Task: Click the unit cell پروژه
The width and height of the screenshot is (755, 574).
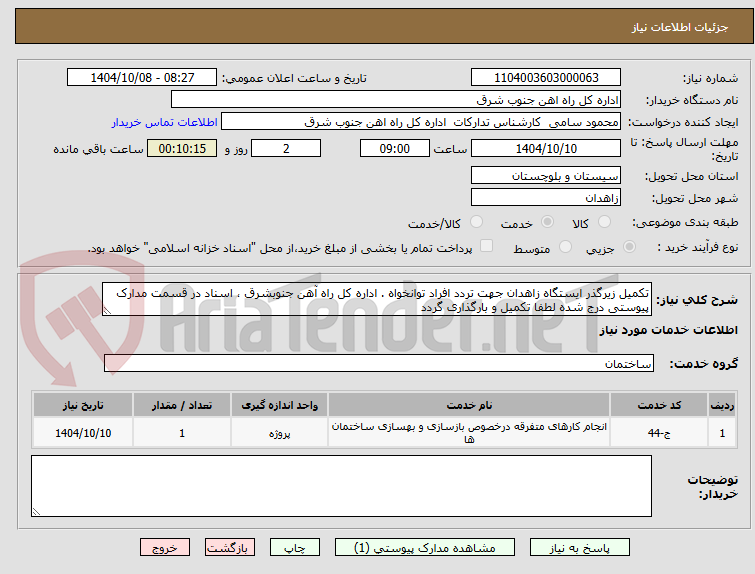Action: [x=279, y=432]
